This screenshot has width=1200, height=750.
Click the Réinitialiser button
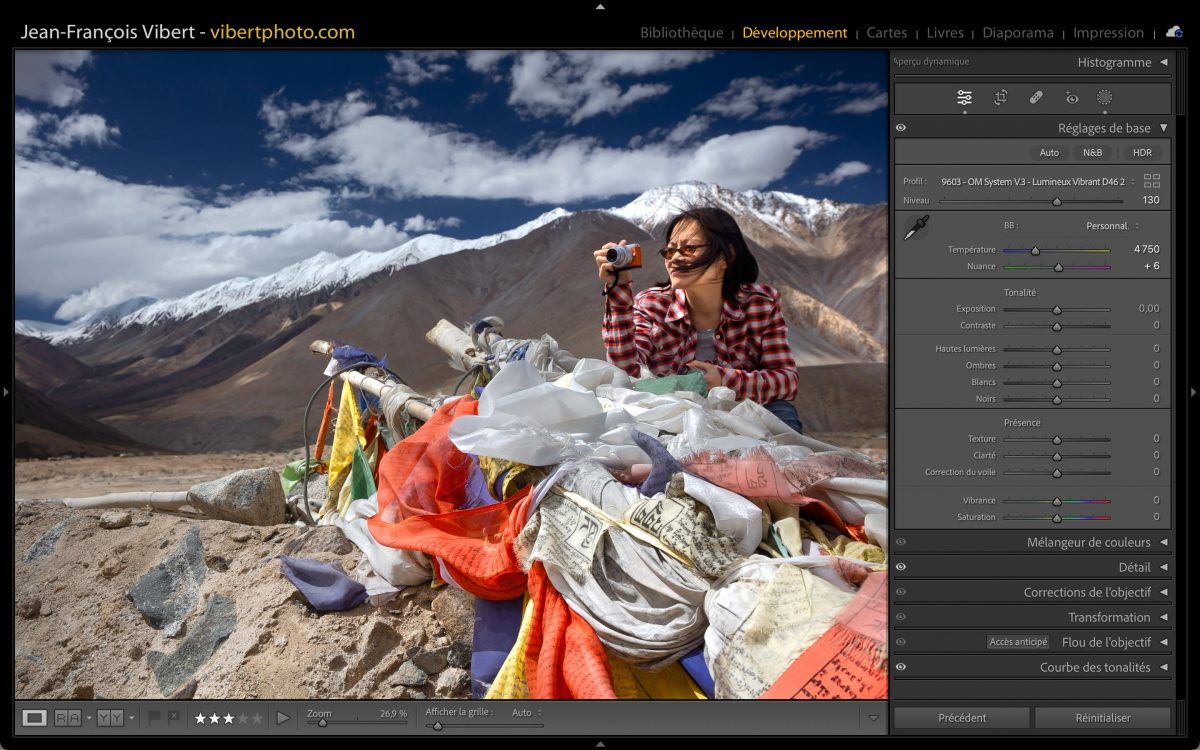(1102, 718)
